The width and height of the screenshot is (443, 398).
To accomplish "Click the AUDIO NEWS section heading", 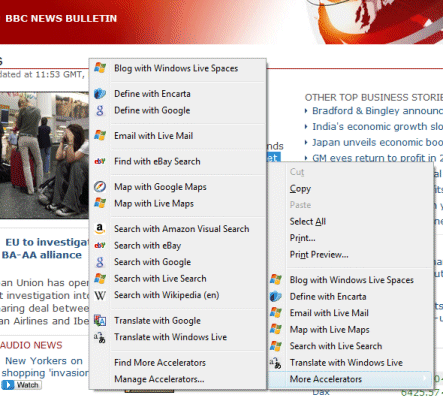I will tap(31, 345).
